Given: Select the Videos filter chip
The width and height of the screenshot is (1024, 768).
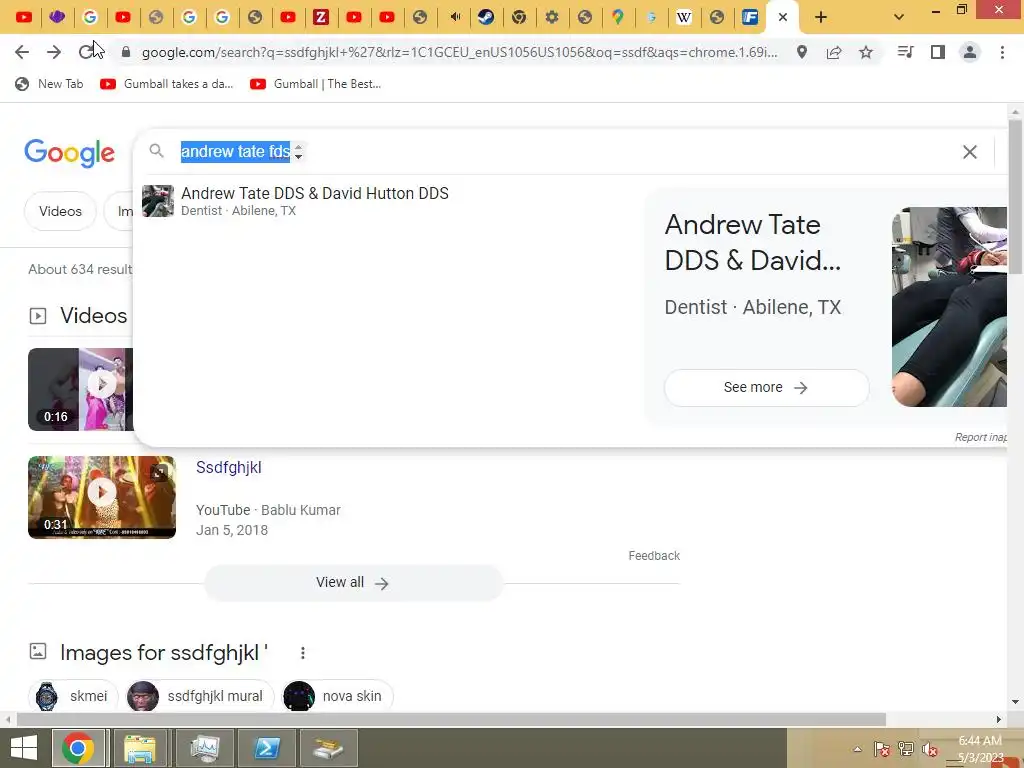Looking at the screenshot, I should [x=60, y=212].
